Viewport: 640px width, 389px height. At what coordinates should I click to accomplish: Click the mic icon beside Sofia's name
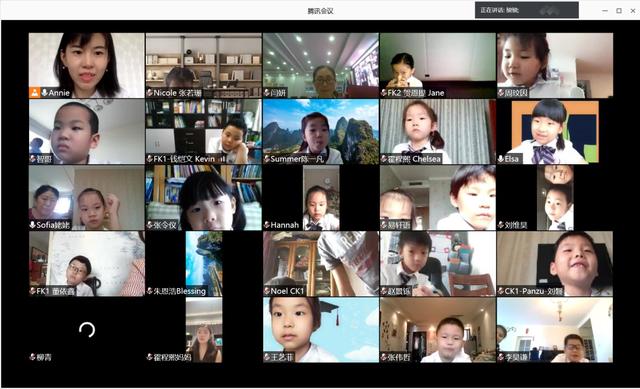click(x=33, y=225)
